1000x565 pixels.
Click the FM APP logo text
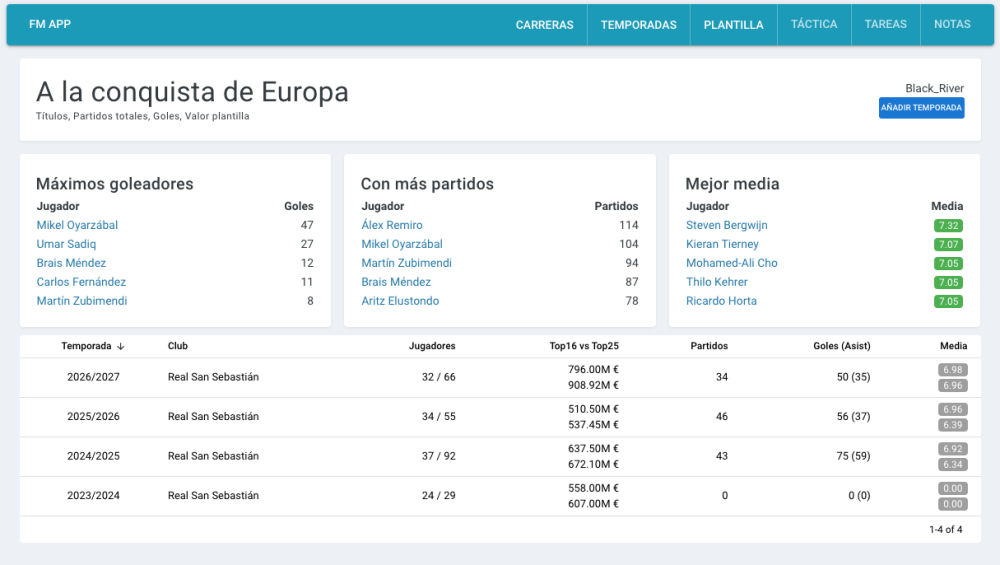[50, 24]
